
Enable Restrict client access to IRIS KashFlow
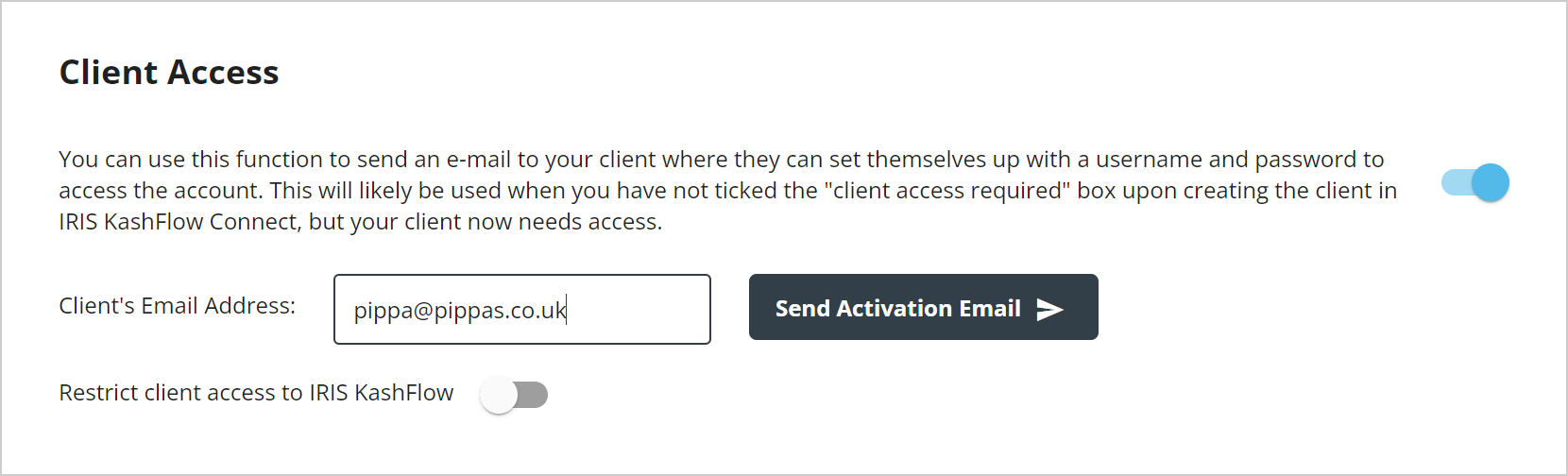tap(514, 395)
